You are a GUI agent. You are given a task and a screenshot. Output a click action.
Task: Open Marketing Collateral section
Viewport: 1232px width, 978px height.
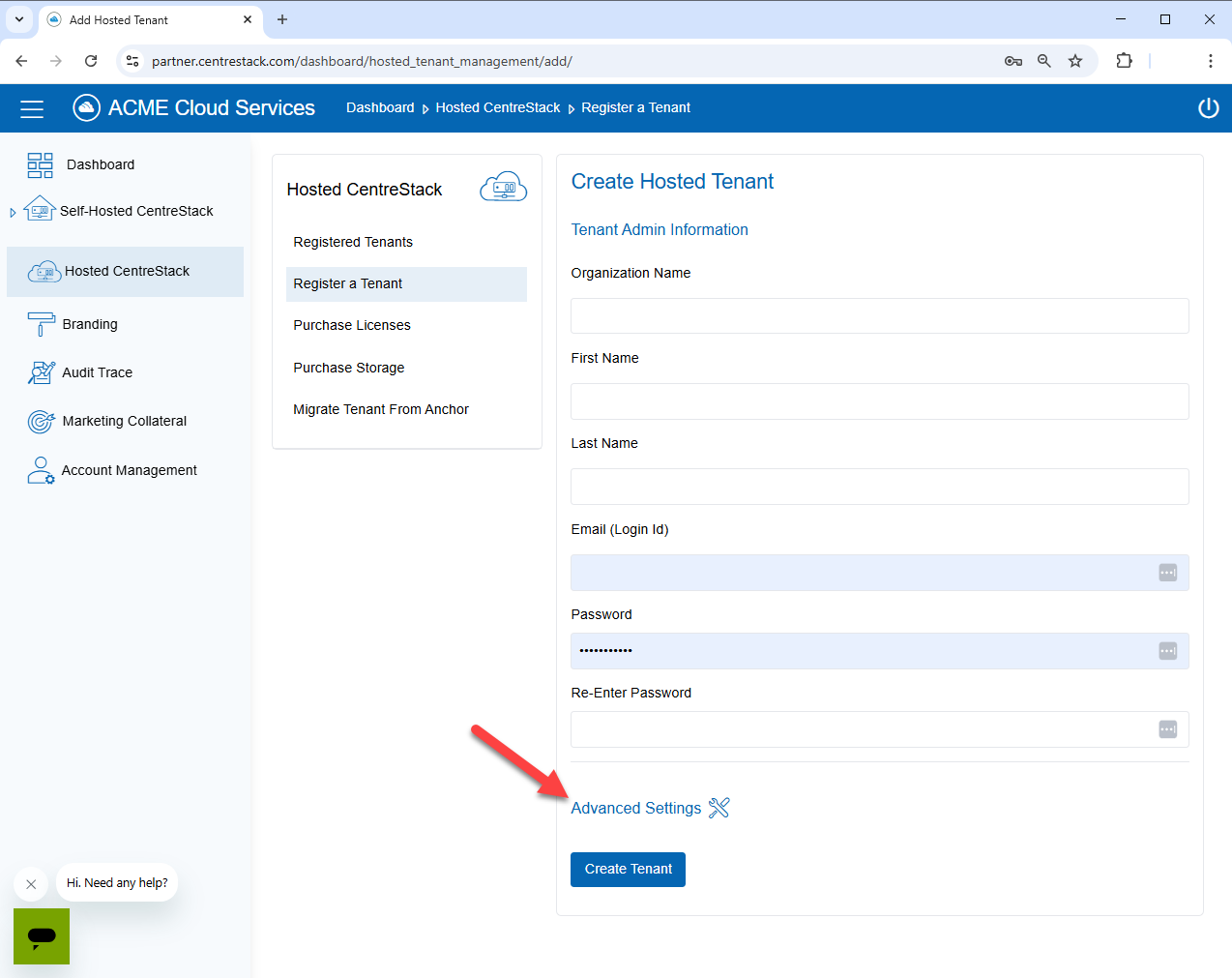124,421
